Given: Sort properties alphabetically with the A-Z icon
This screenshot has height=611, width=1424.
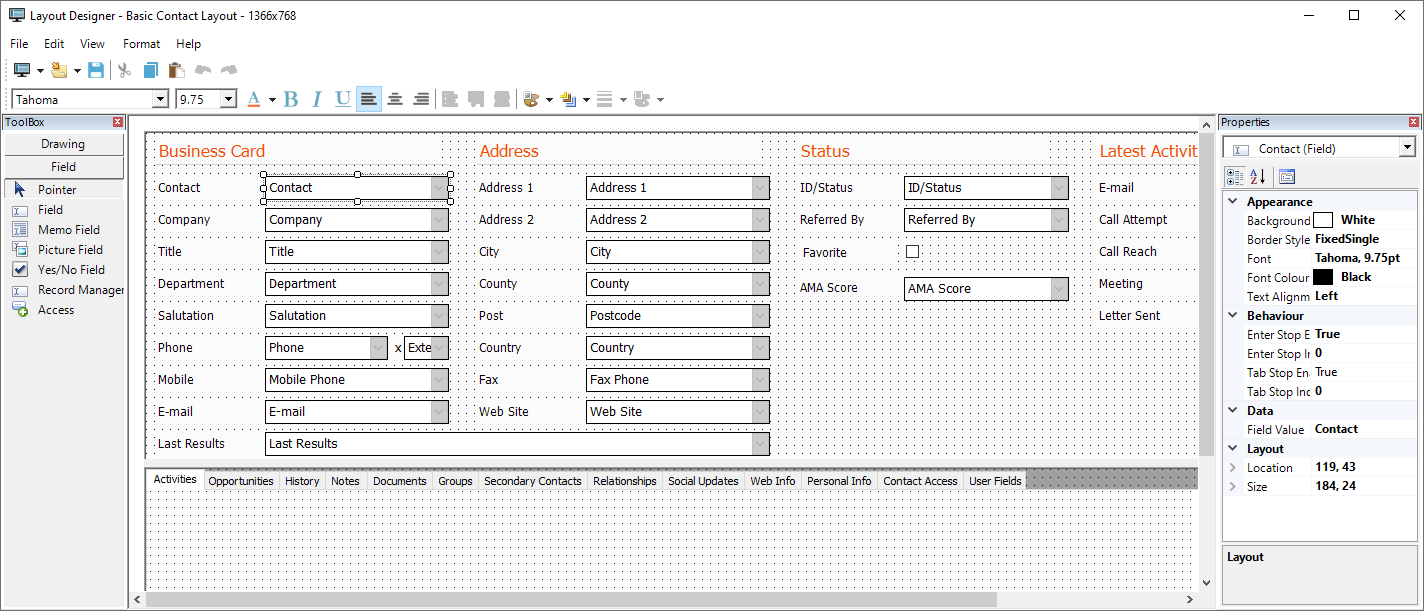Looking at the screenshot, I should click(1257, 176).
